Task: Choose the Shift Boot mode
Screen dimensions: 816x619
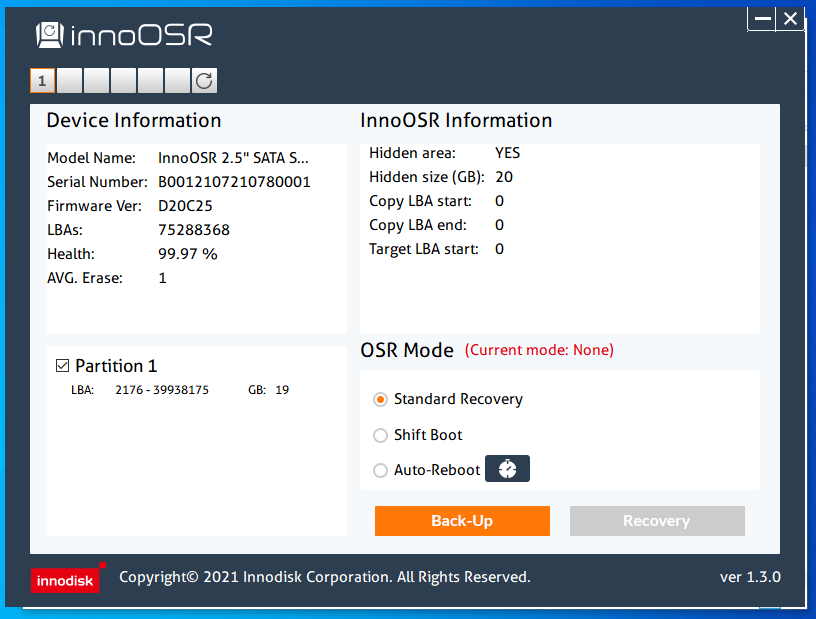Action: pyautogui.click(x=380, y=435)
